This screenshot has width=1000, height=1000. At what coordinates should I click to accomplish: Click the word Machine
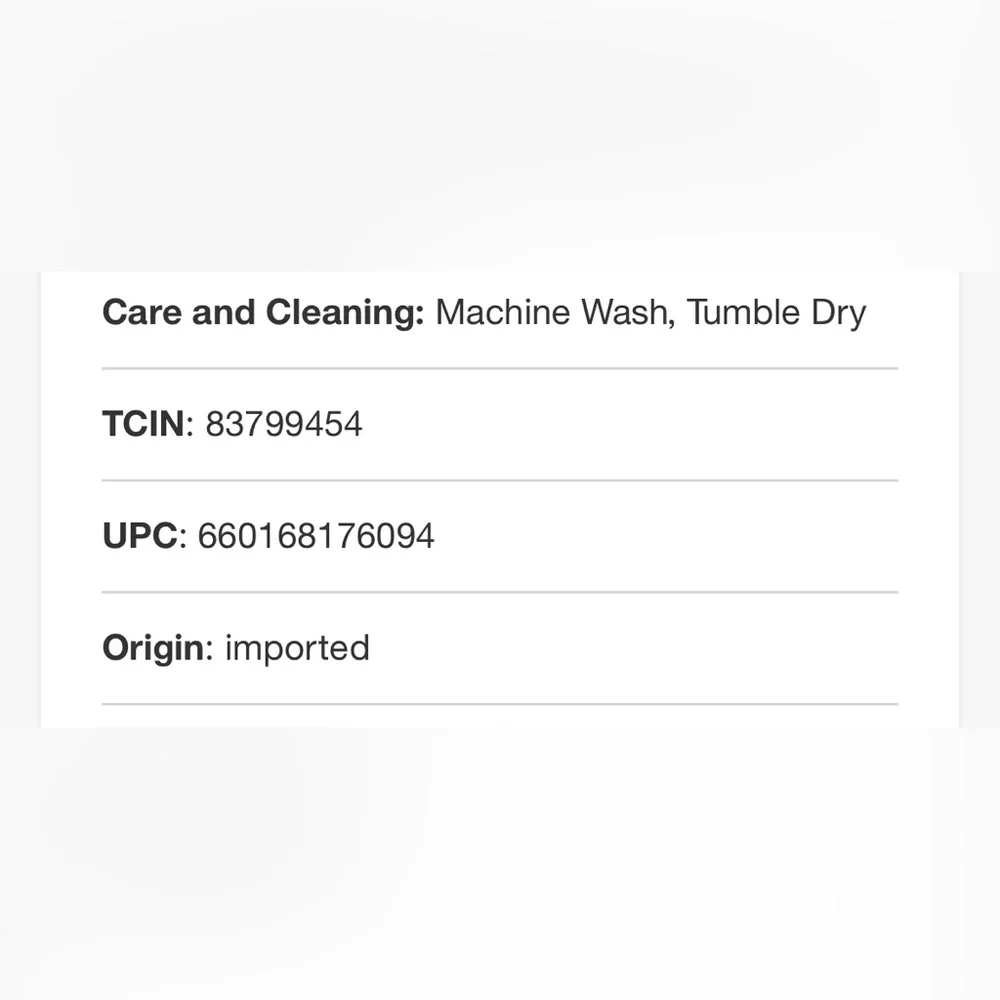(x=503, y=312)
